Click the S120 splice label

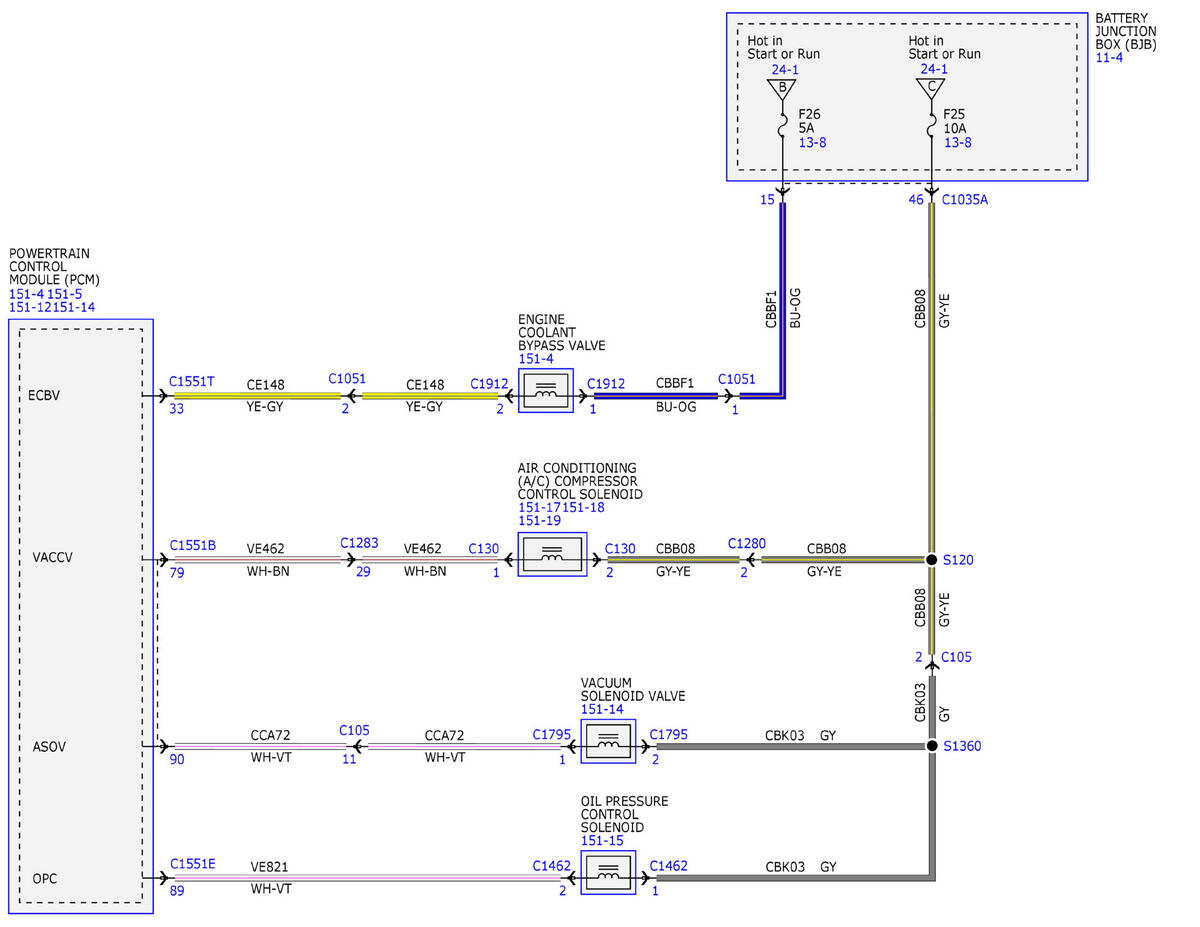click(958, 561)
